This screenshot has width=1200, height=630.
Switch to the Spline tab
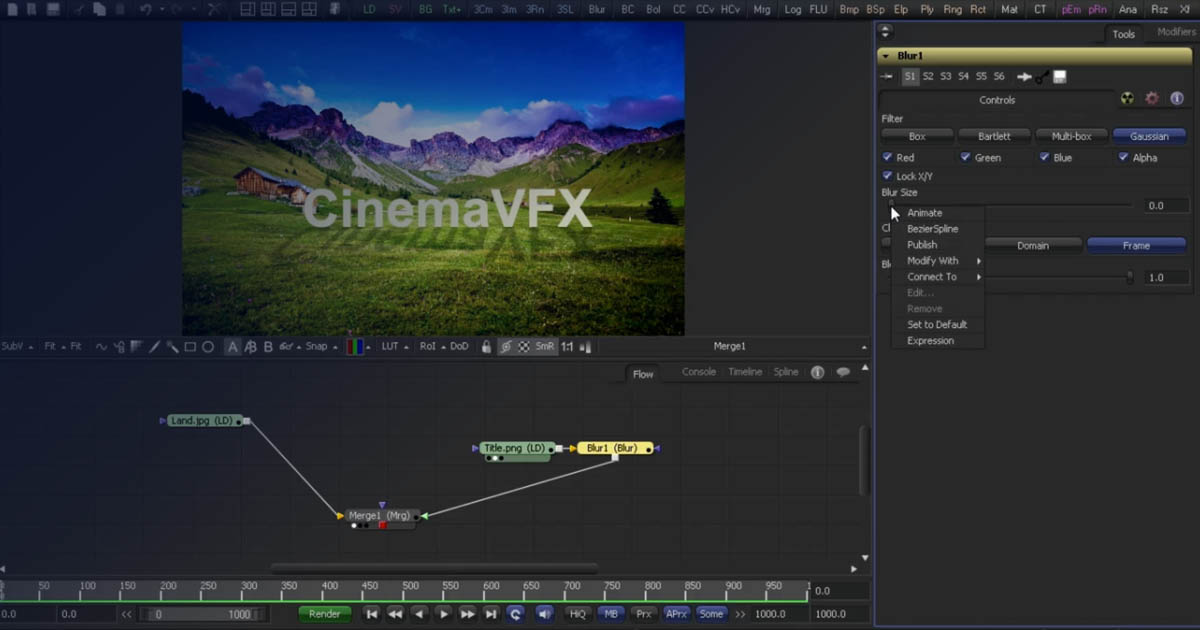point(786,371)
